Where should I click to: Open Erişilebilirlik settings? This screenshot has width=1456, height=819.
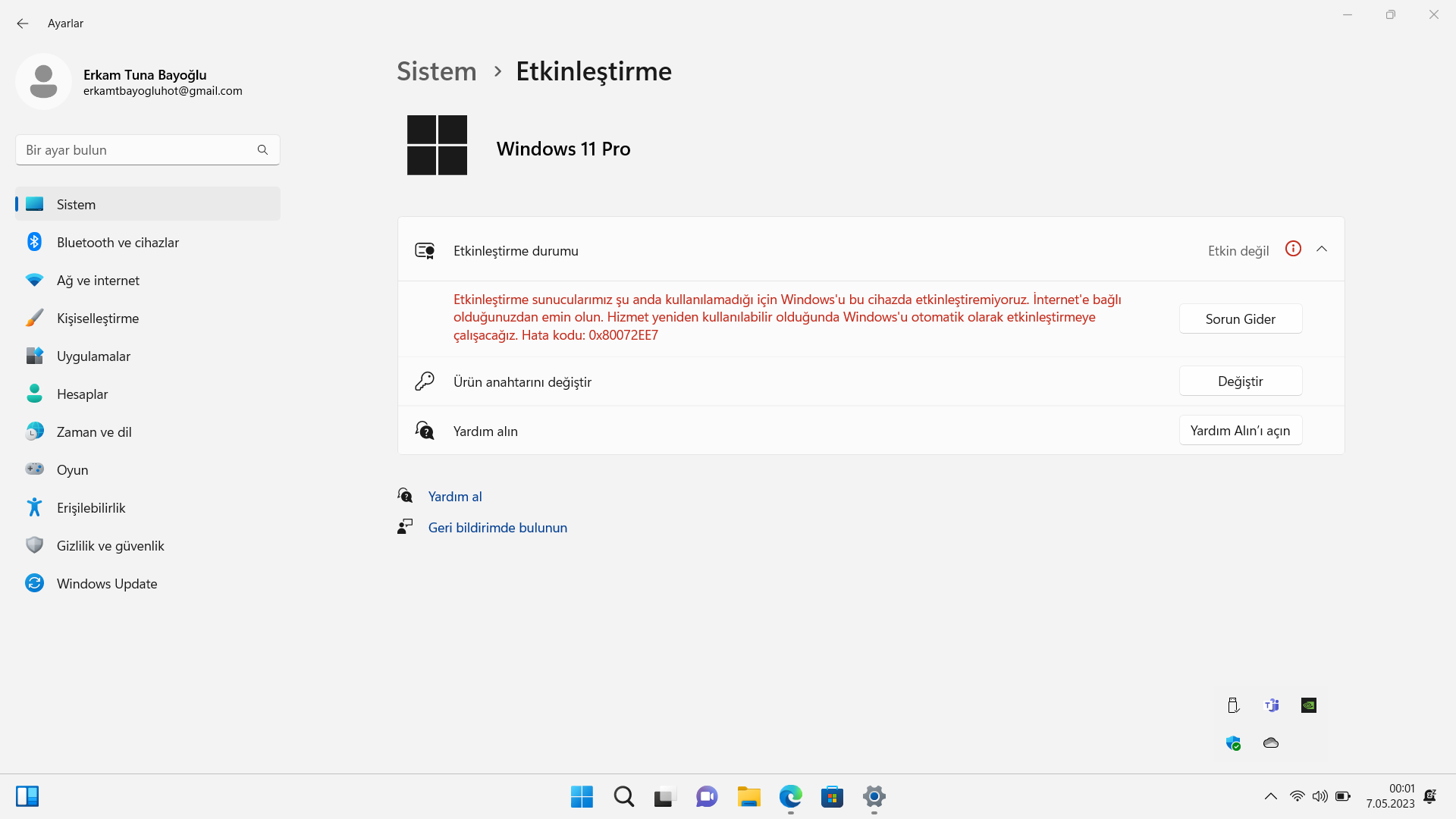point(148,507)
